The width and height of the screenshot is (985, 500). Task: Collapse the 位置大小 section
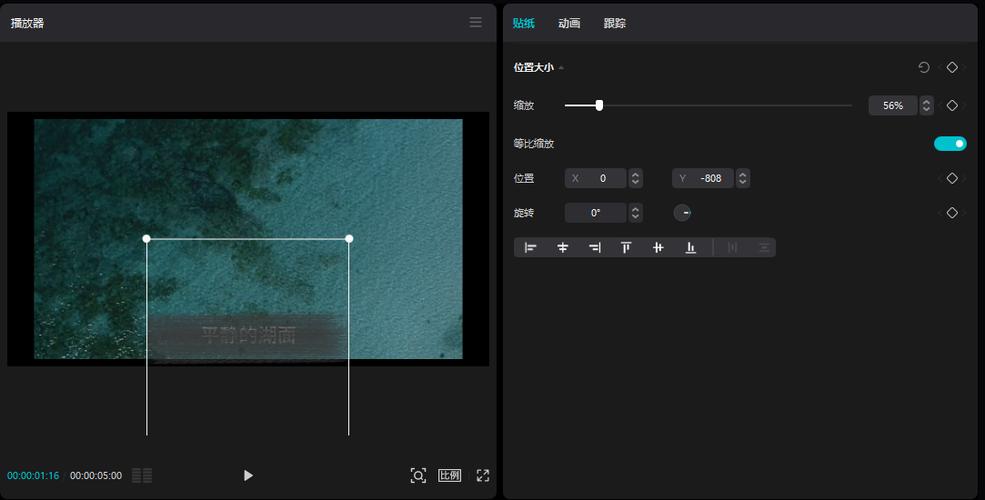tap(561, 68)
